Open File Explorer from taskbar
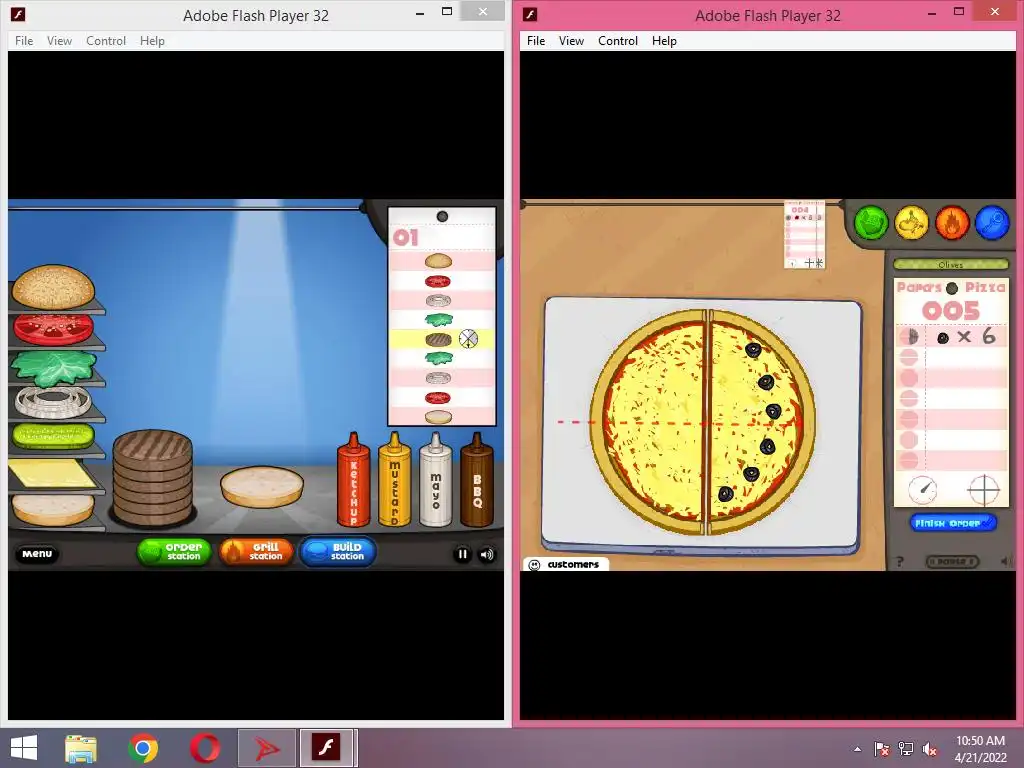The height and width of the screenshot is (768, 1024). [x=81, y=748]
